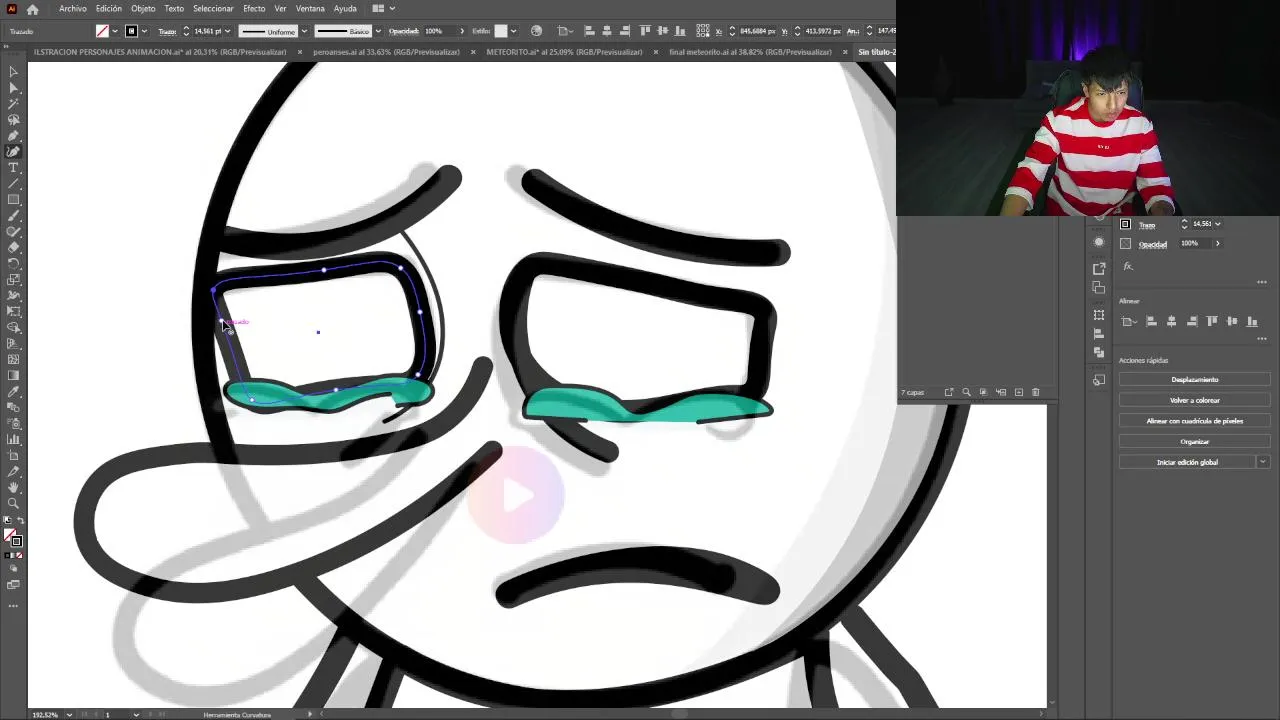The image size is (1280, 720).
Task: Open the Básico brush definition dropdown
Action: point(377,31)
